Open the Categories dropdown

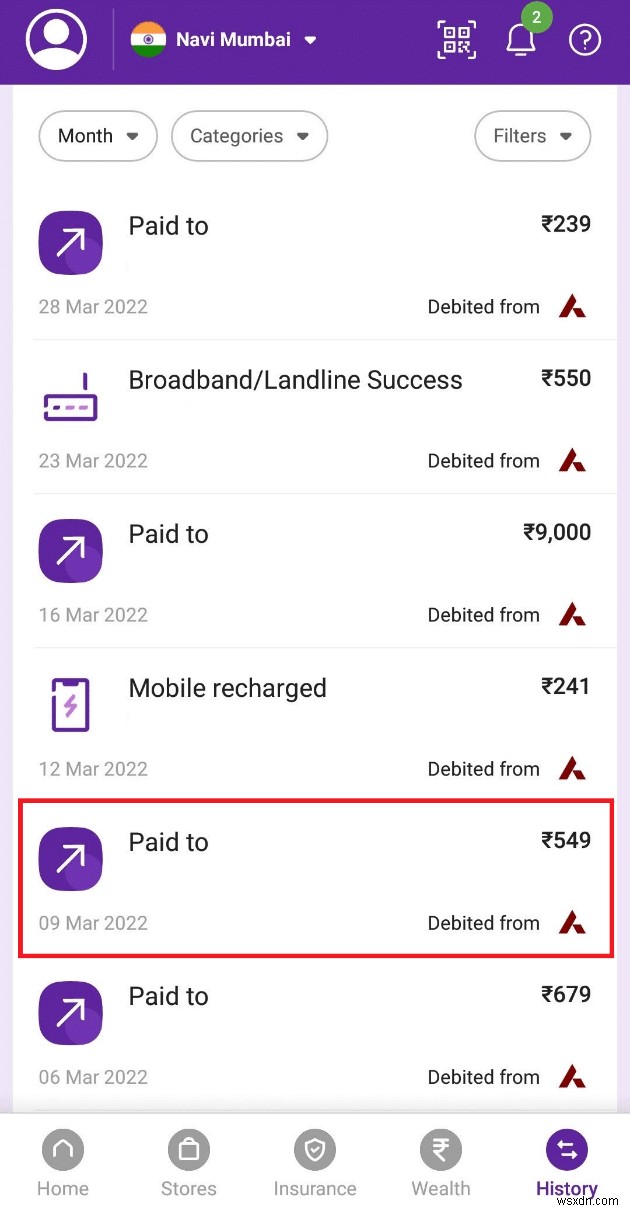tap(249, 136)
